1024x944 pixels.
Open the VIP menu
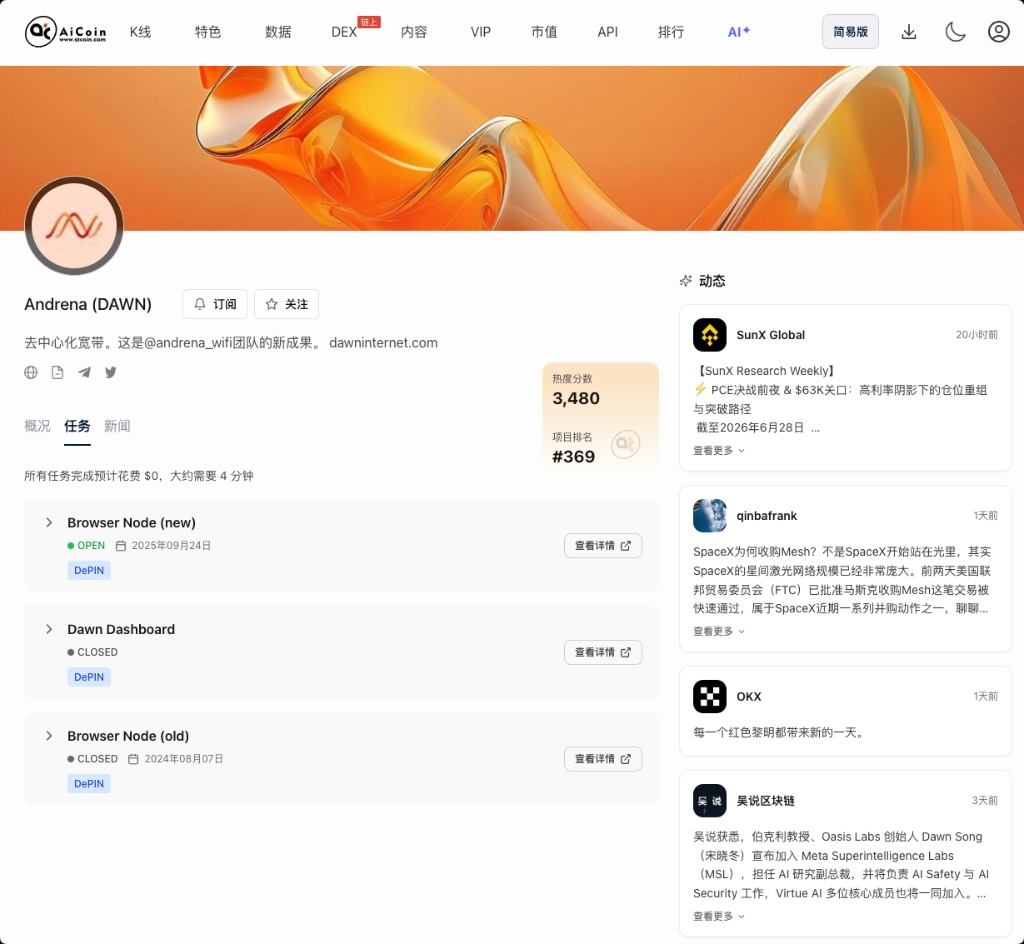tap(481, 31)
